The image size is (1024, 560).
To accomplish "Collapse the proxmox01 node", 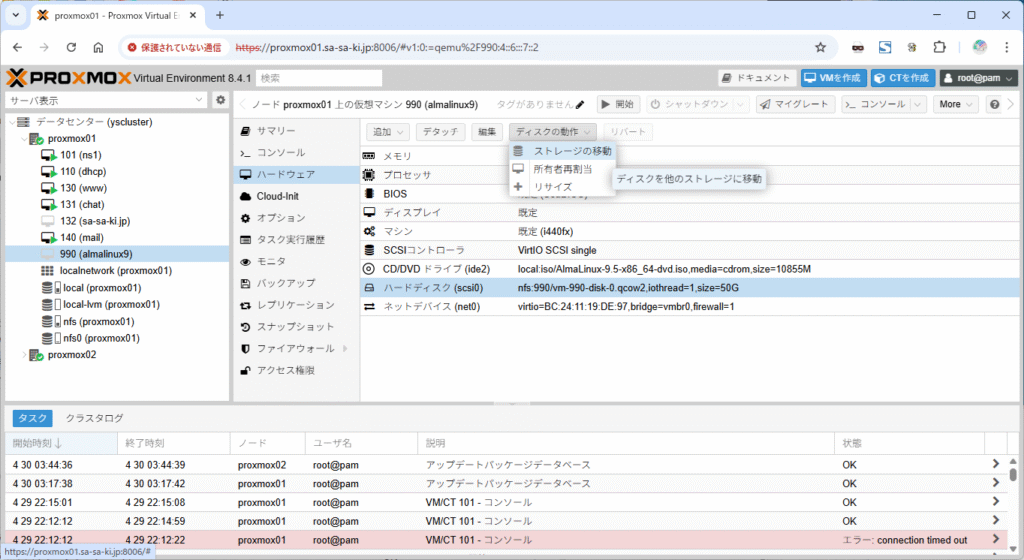I will click(x=24, y=138).
